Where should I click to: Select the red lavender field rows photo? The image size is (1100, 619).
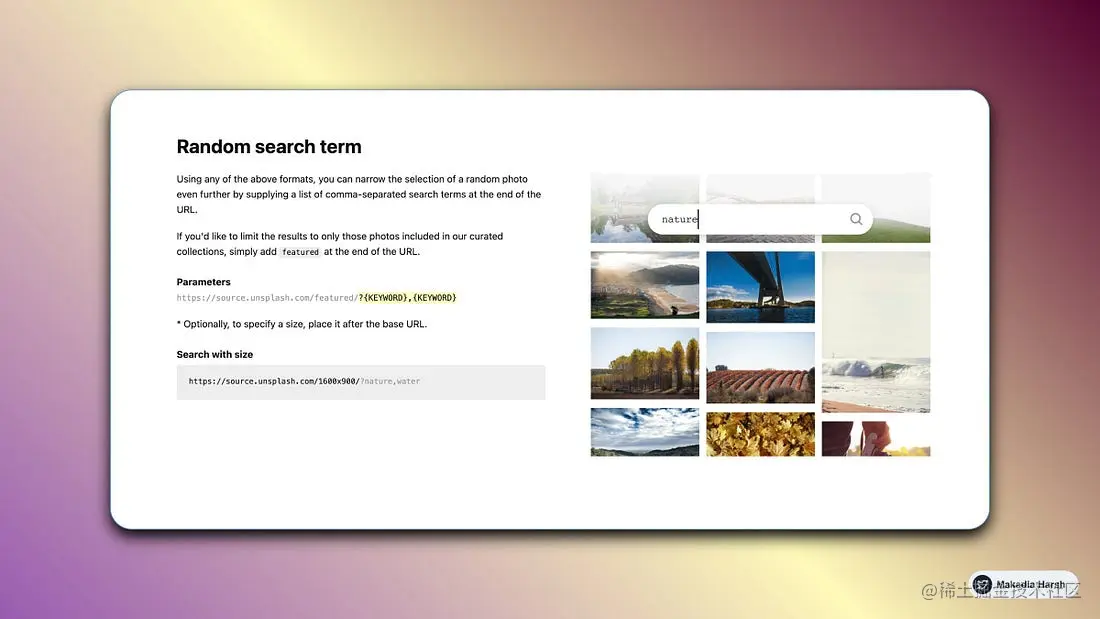click(760, 368)
